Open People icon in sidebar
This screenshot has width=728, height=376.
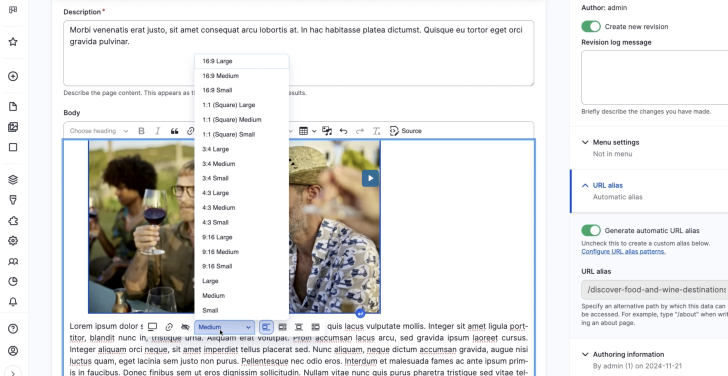coord(13,261)
